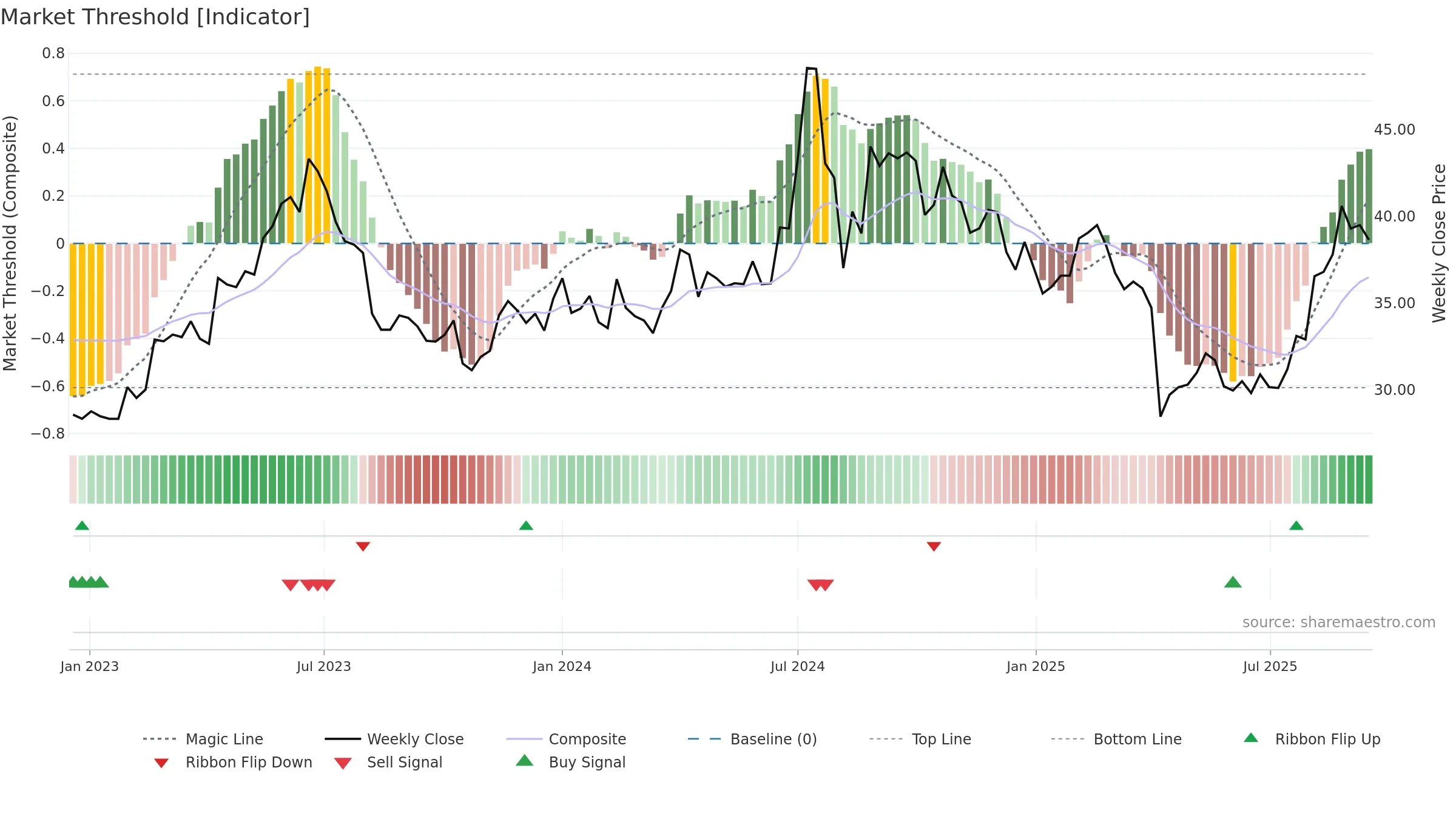
Task: Click the 35.00 price axis label
Action: [x=1394, y=303]
